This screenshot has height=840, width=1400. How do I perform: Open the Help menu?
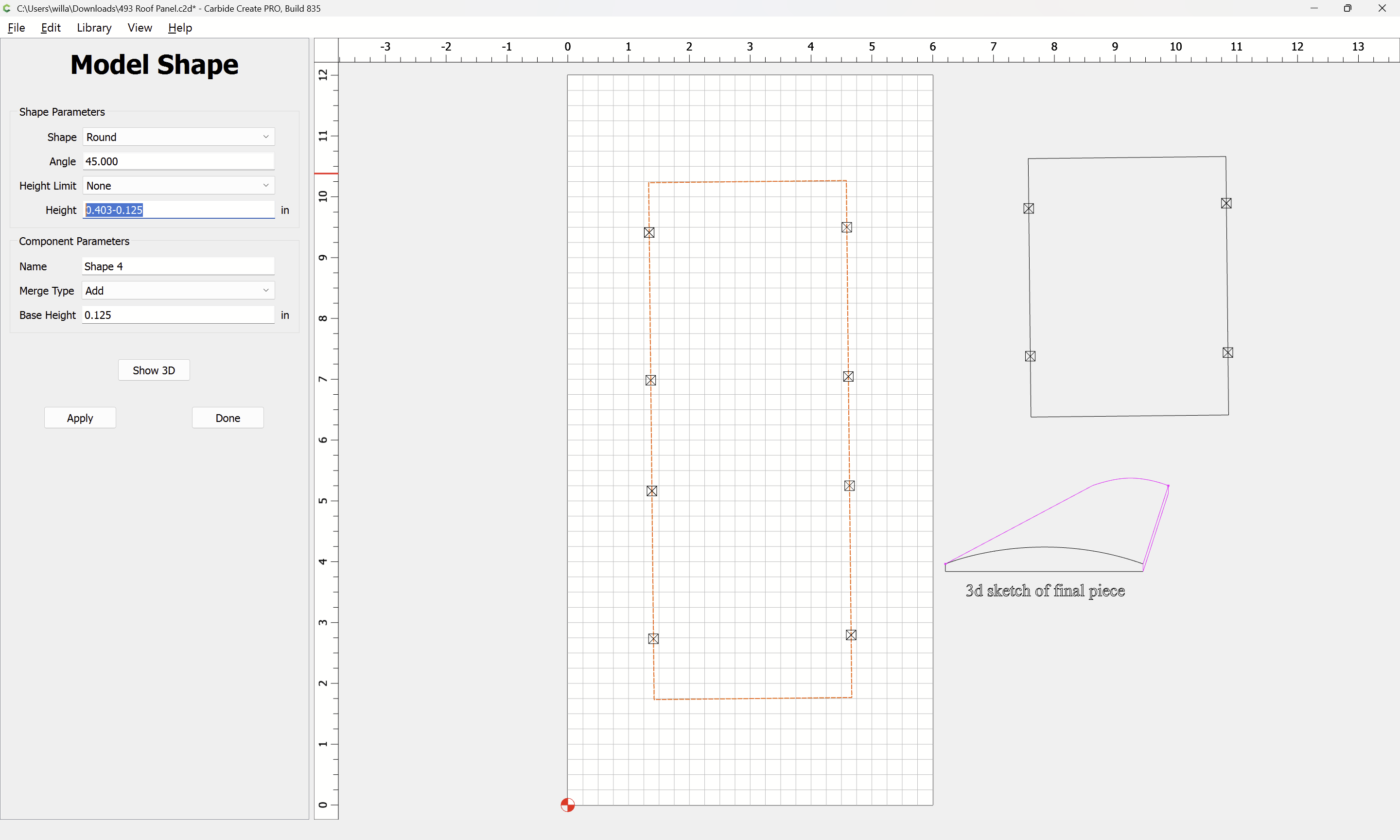pyautogui.click(x=180, y=28)
